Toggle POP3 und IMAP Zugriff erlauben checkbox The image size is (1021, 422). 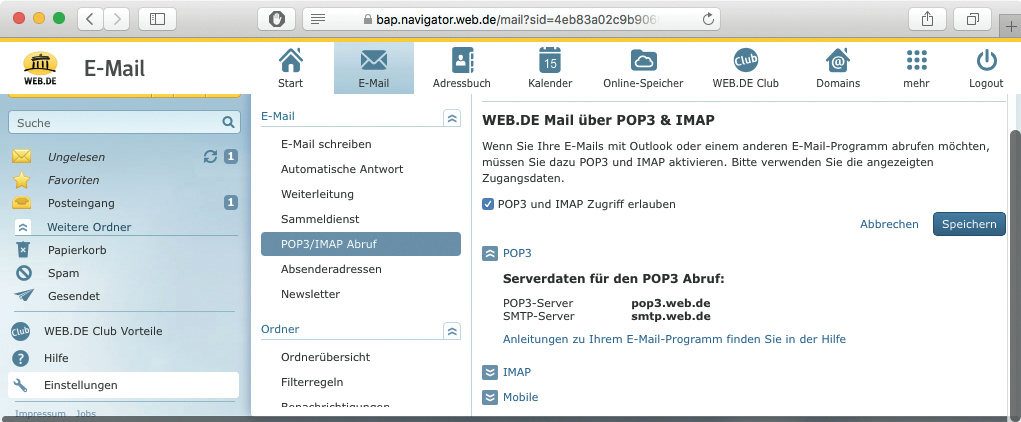click(x=488, y=204)
